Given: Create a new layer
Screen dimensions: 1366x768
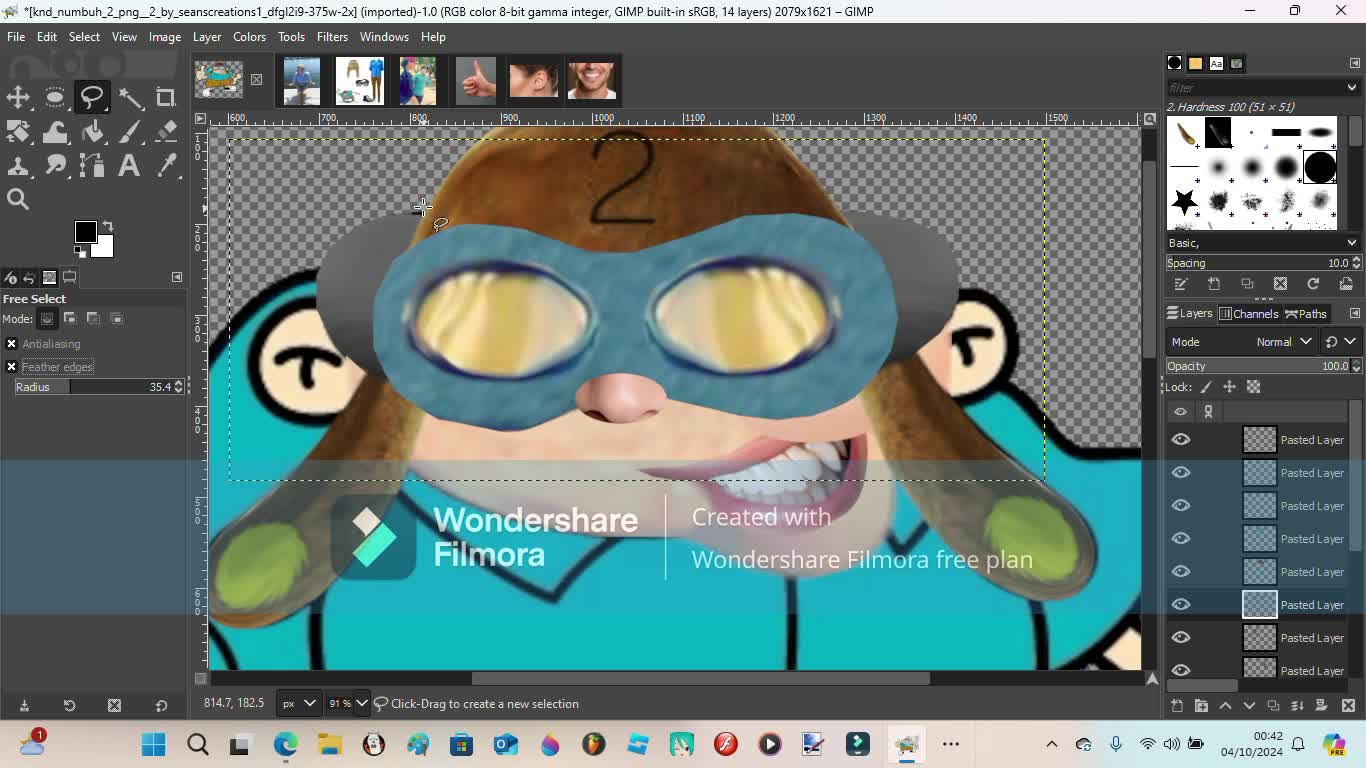Looking at the screenshot, I should click(1177, 706).
